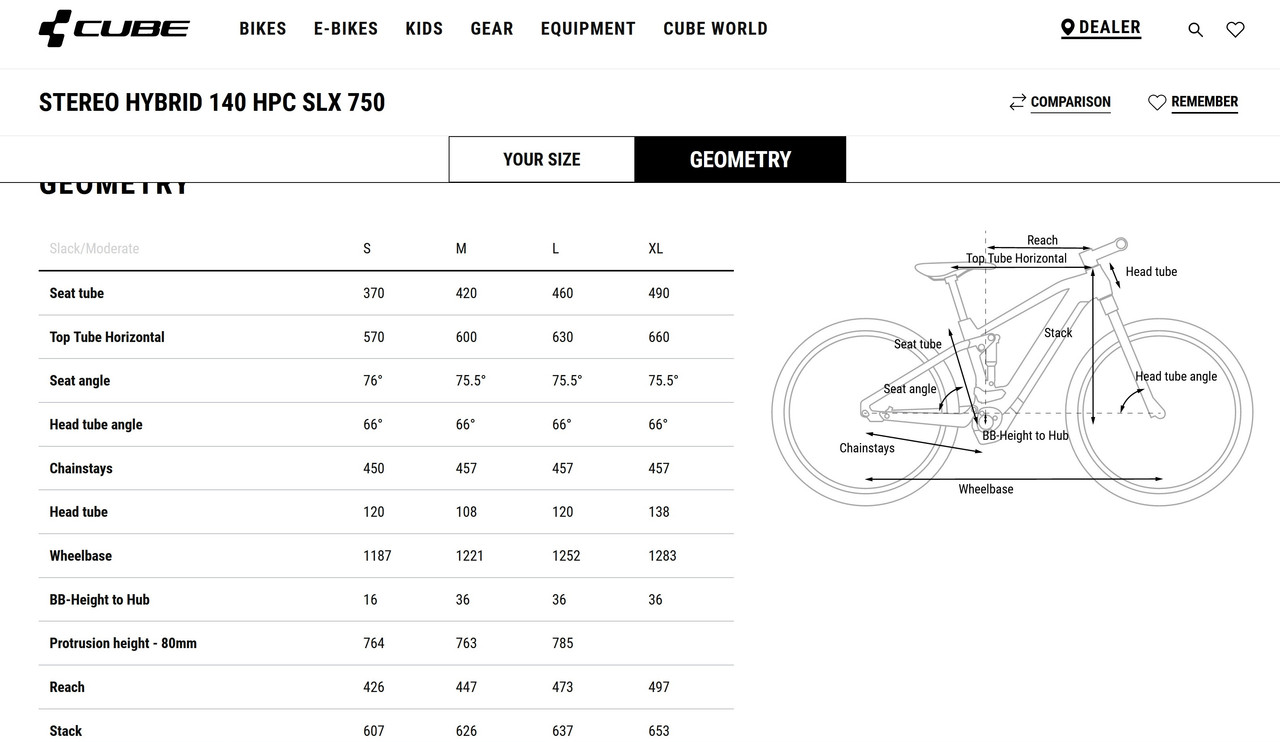Click Head tube value 108
The width and height of the screenshot is (1280, 742).
467,512
